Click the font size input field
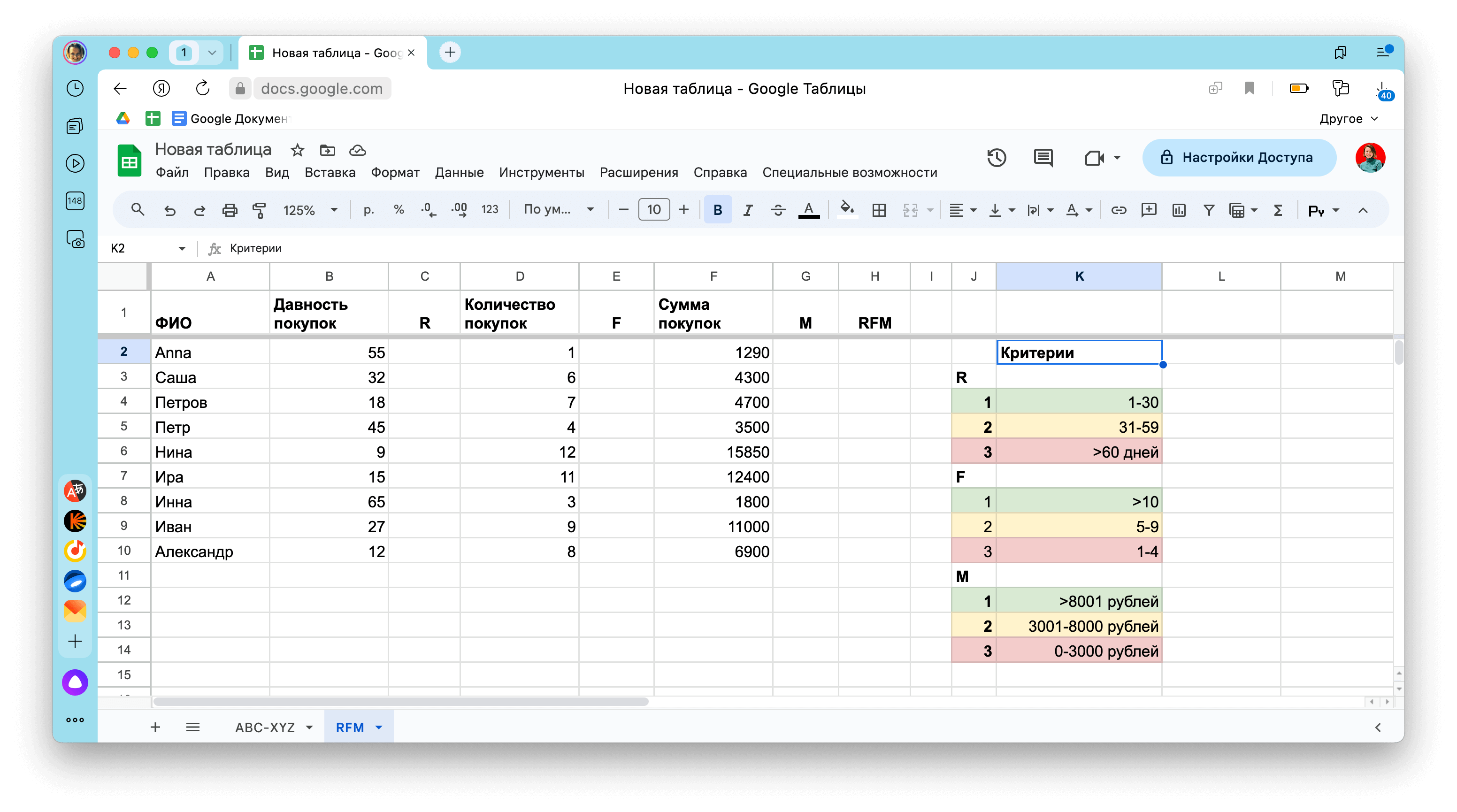The height and width of the screenshot is (812, 1457). 653,210
